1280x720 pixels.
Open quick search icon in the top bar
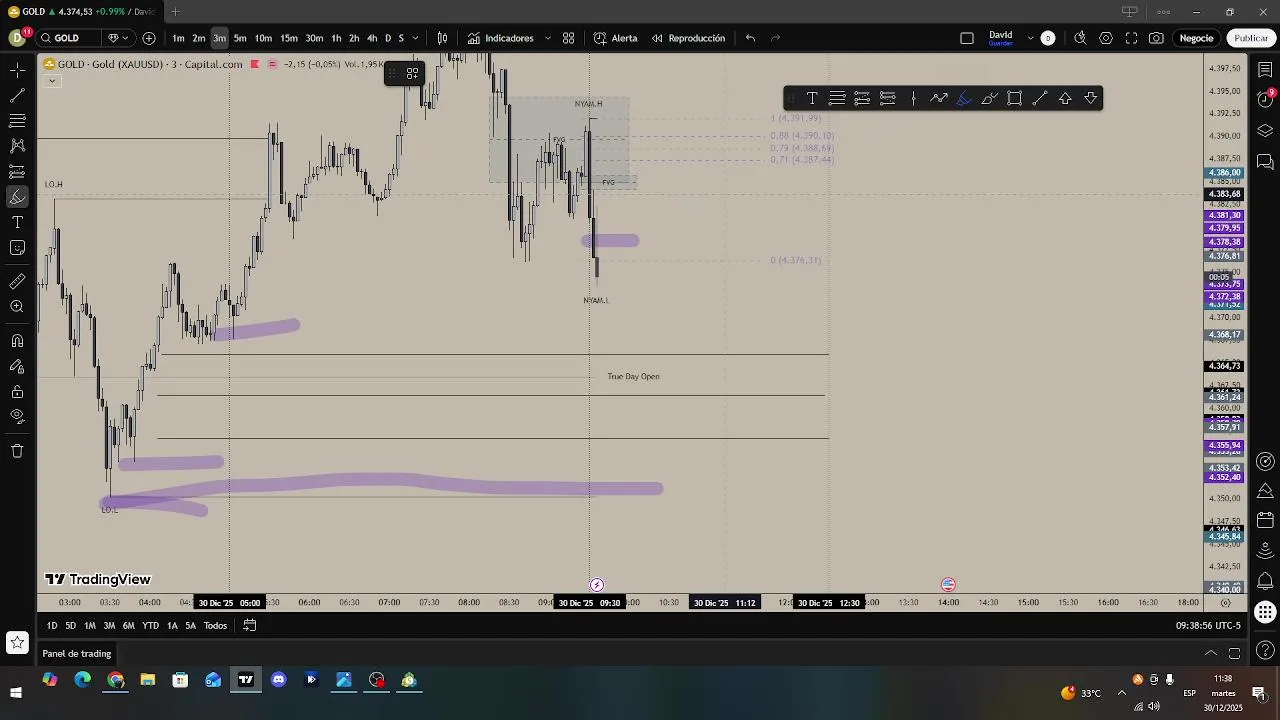click(1080, 38)
